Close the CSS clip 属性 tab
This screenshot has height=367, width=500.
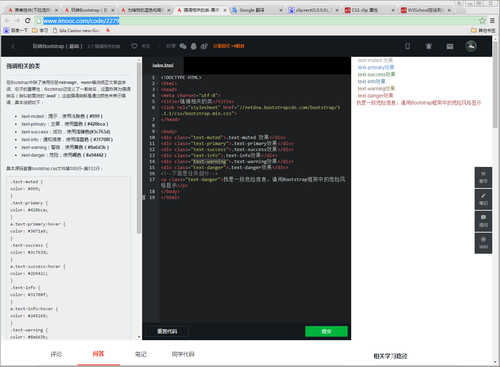[x=393, y=10]
